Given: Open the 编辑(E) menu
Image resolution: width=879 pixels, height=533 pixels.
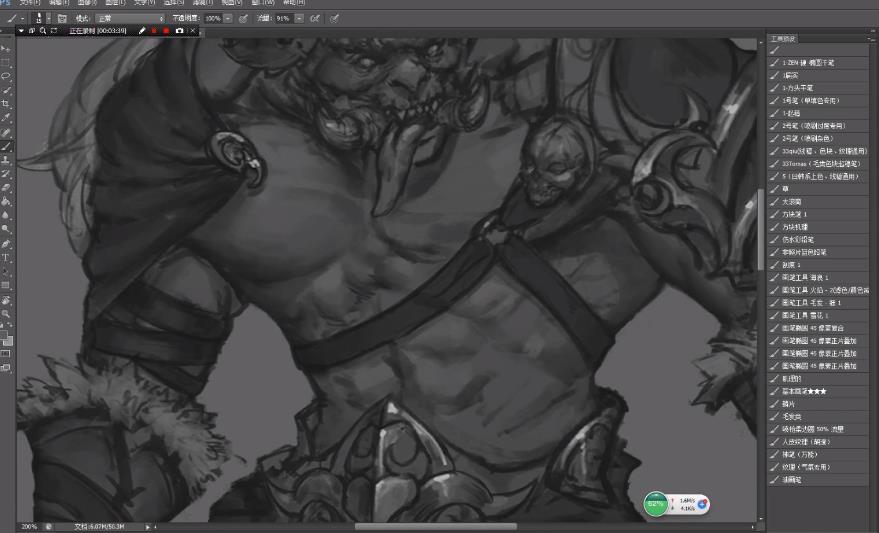Looking at the screenshot, I should point(58,3).
